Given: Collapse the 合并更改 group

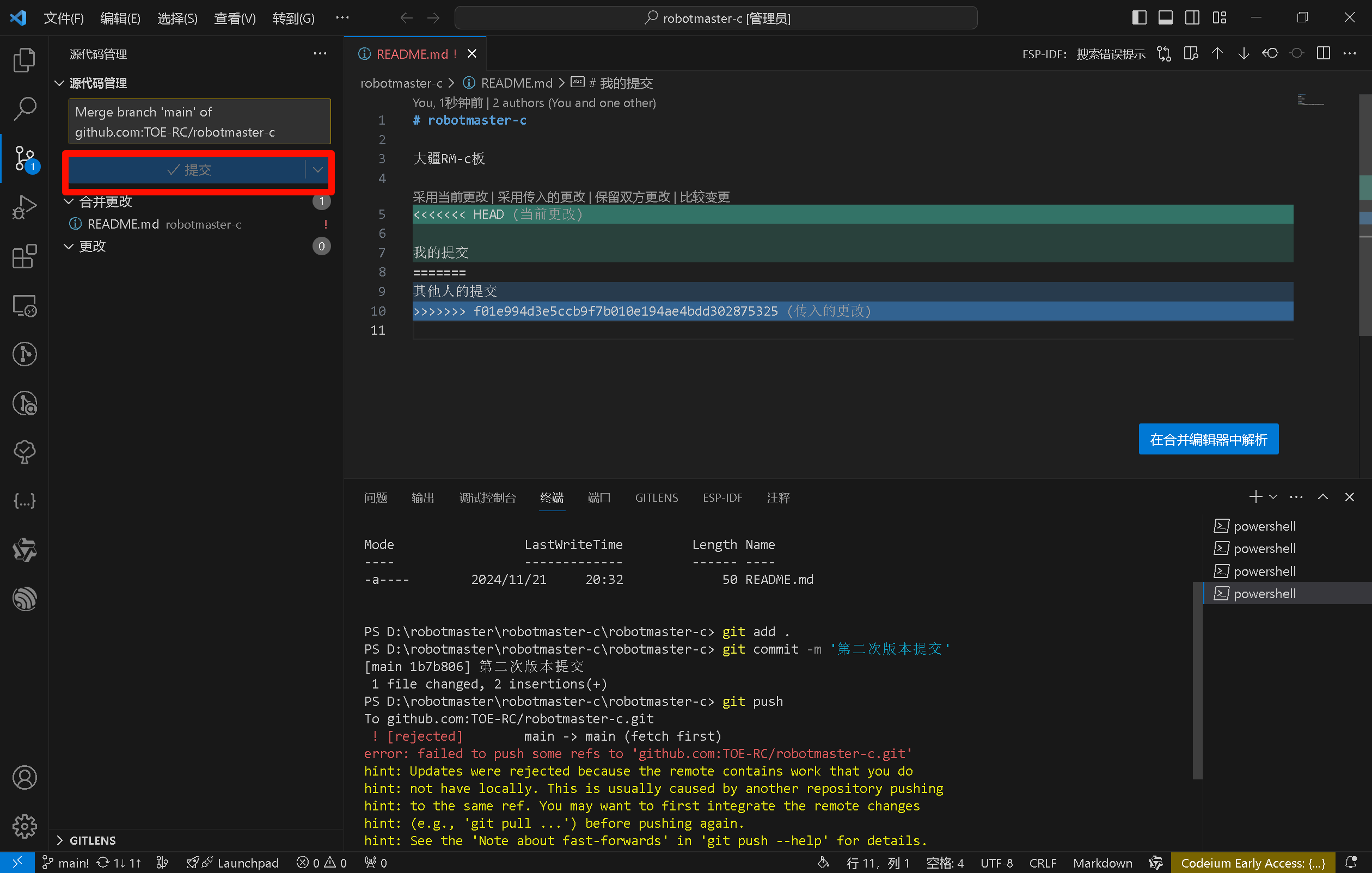Looking at the screenshot, I should [69, 201].
